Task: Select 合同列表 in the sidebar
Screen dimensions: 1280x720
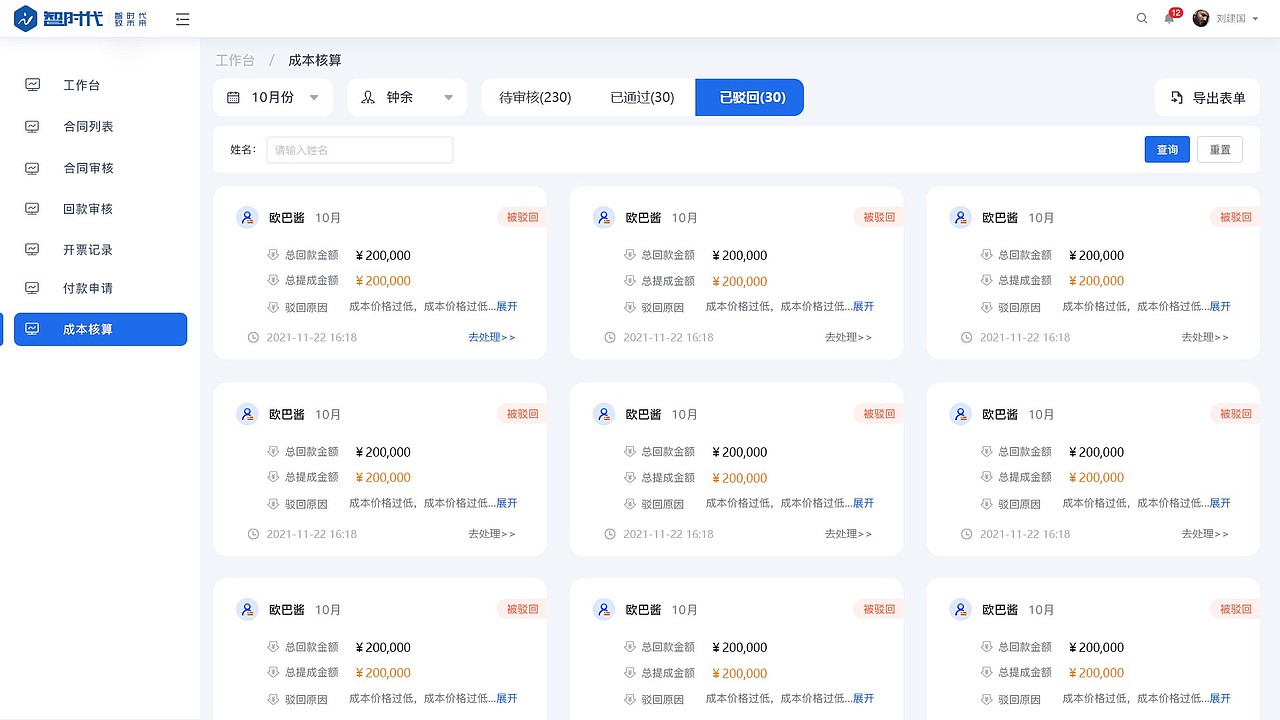Action: tap(89, 126)
